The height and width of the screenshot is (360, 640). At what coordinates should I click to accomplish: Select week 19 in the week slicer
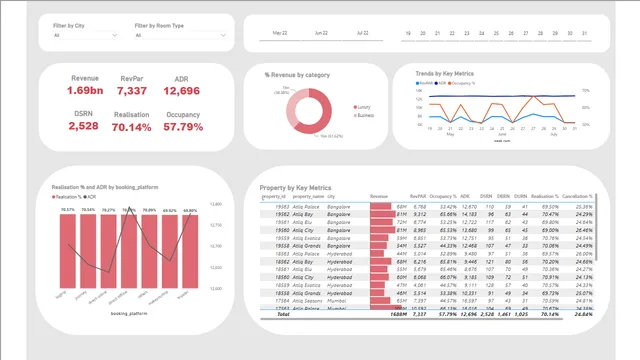coord(408,33)
